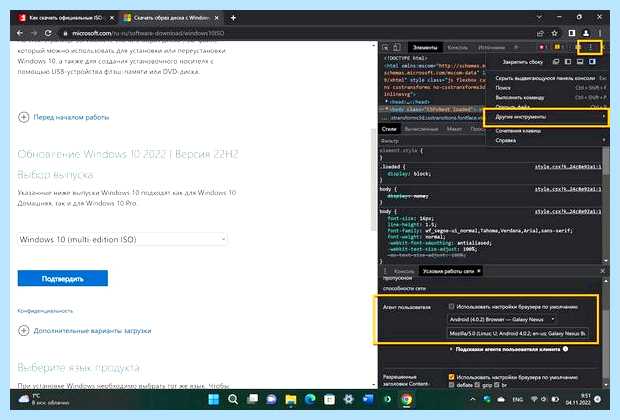Click the Chrome icon on the taskbar
This screenshot has height=420, width=620.
tap(406, 399)
